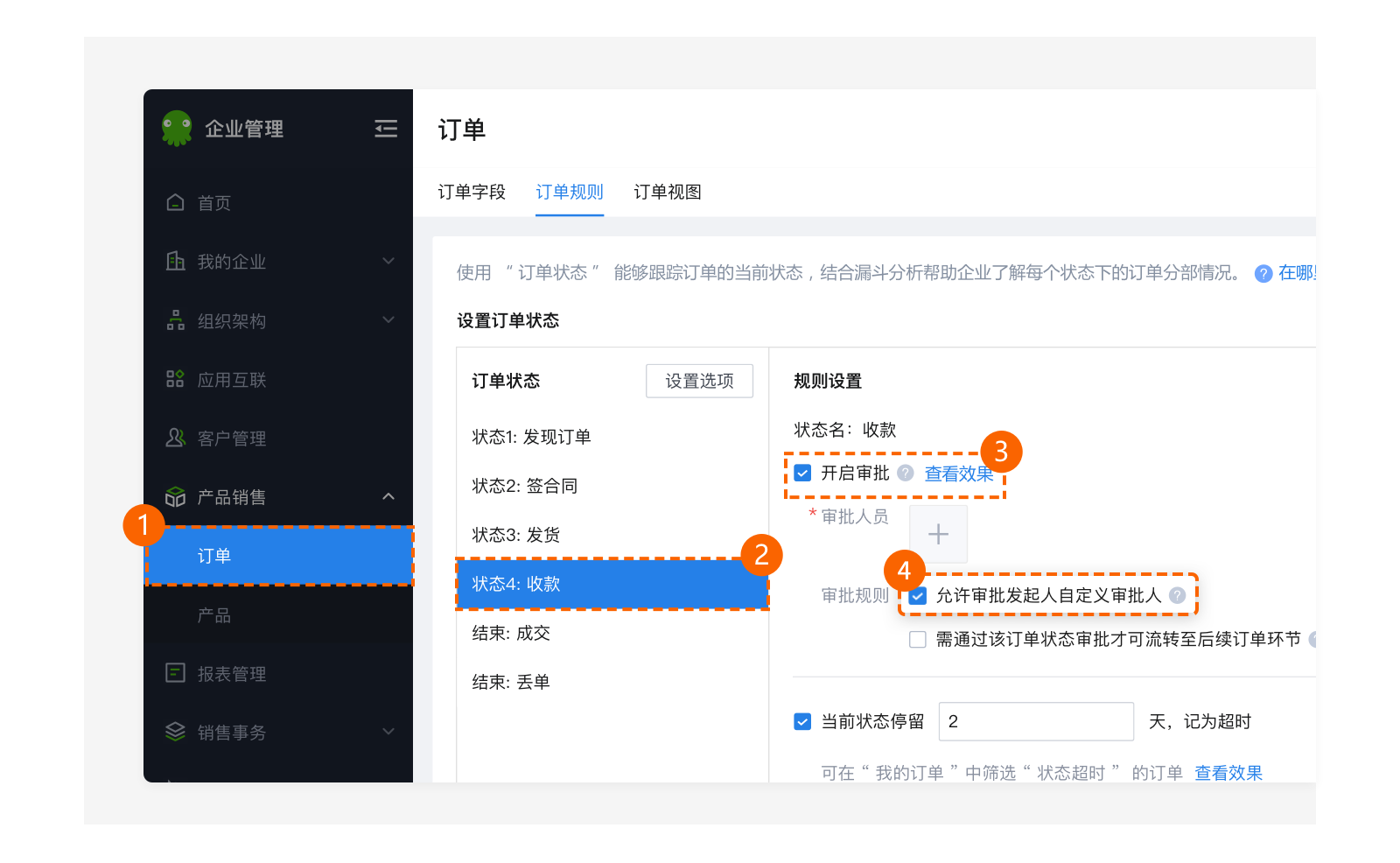This screenshot has width=1400, height=863.
Task: Collapse sidebar with the menu fold icon
Action: pos(386,129)
